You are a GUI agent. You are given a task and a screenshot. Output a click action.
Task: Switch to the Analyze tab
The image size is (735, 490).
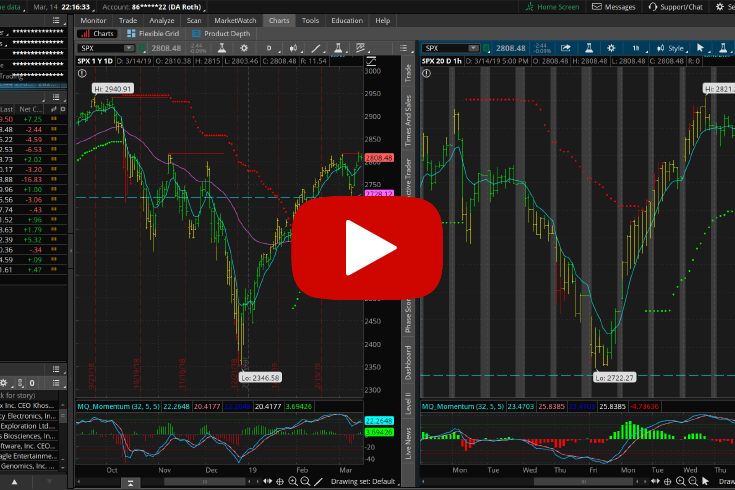(x=161, y=21)
